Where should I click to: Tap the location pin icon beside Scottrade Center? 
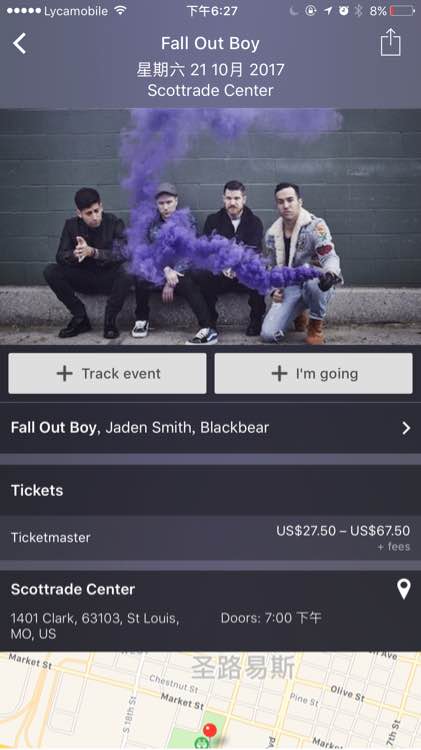[404, 589]
